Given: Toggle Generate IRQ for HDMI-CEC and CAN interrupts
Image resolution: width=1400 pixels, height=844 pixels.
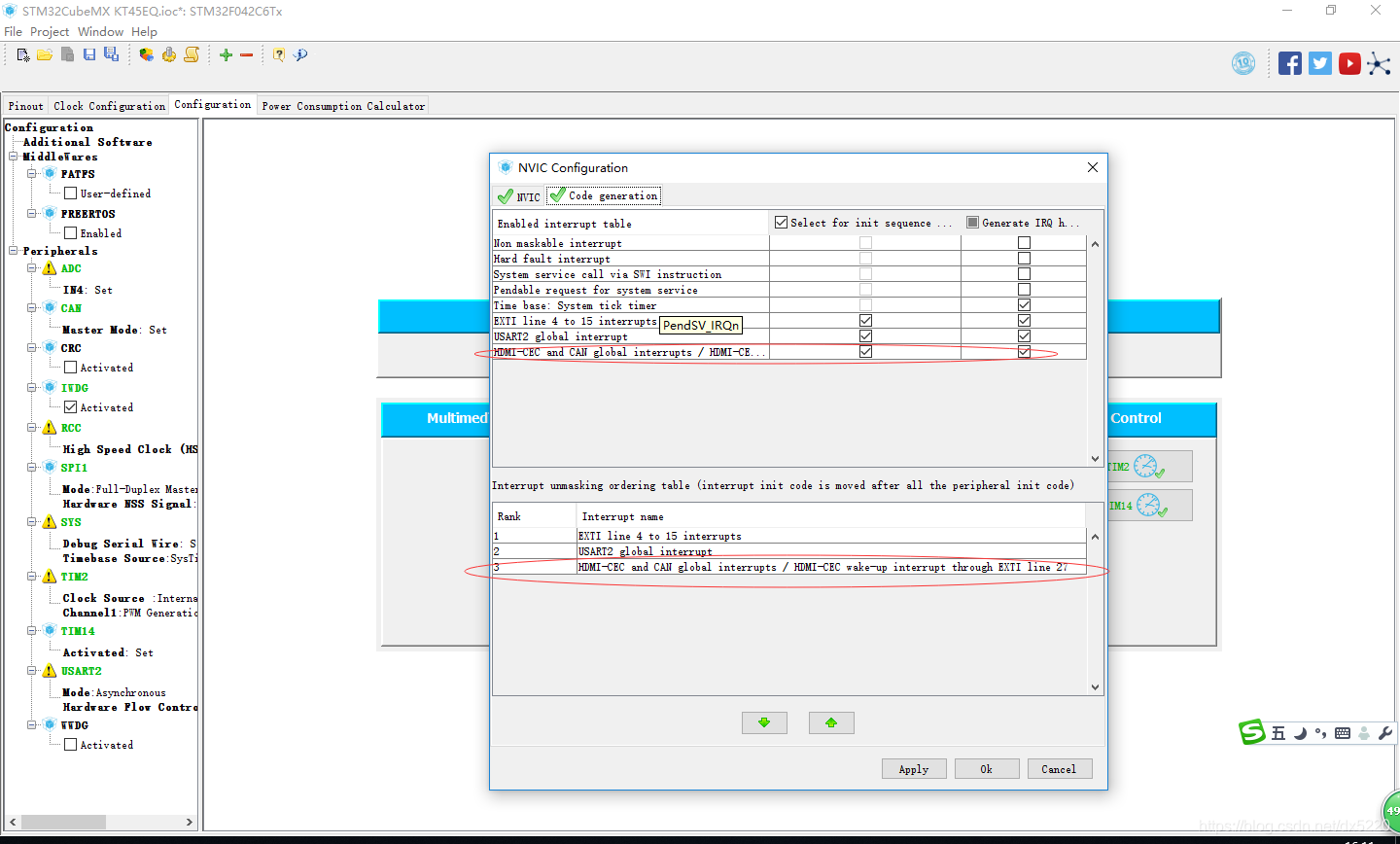Looking at the screenshot, I should click(x=1024, y=352).
